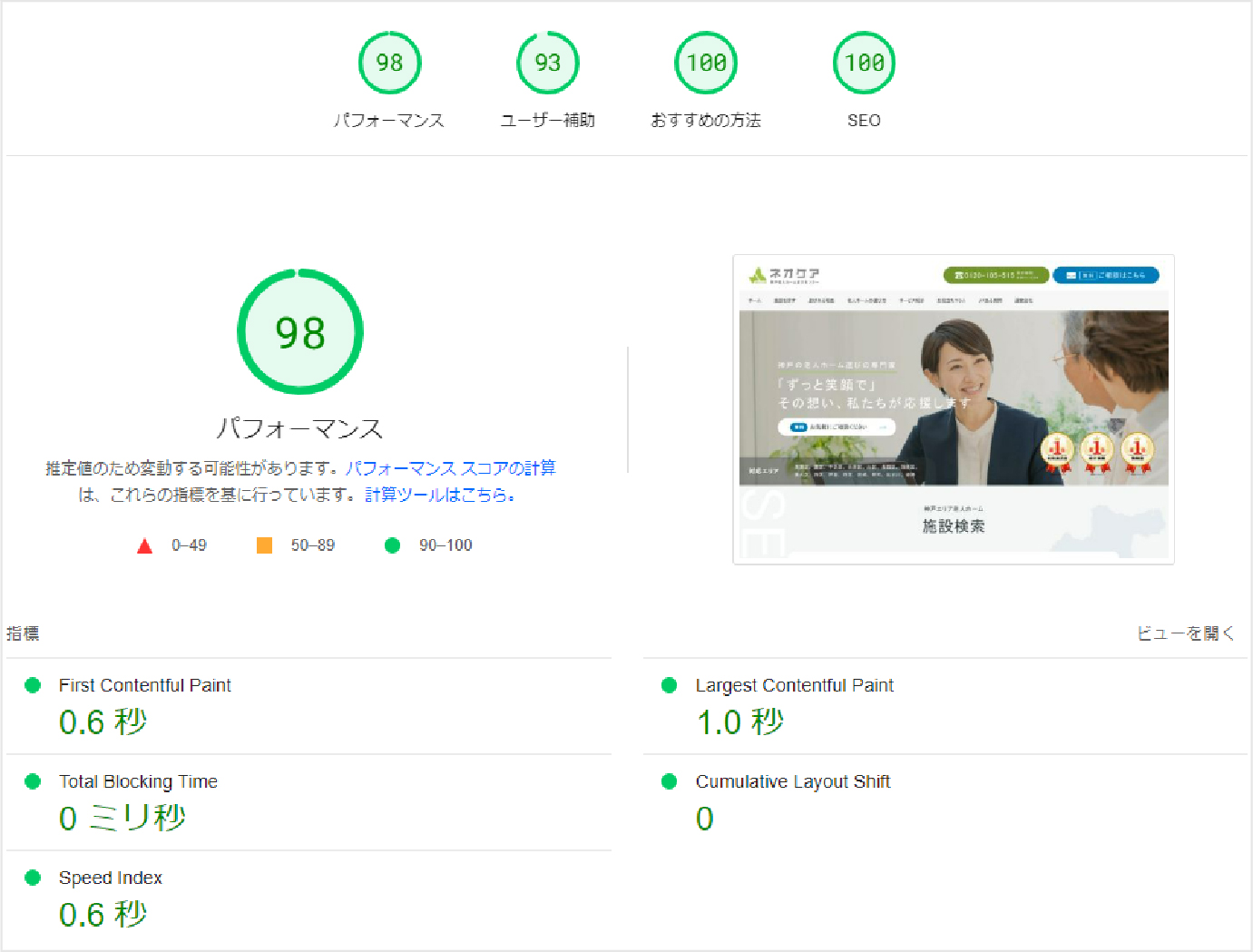
Task: Open the おすすめの方法 category label
Action: click(706, 121)
